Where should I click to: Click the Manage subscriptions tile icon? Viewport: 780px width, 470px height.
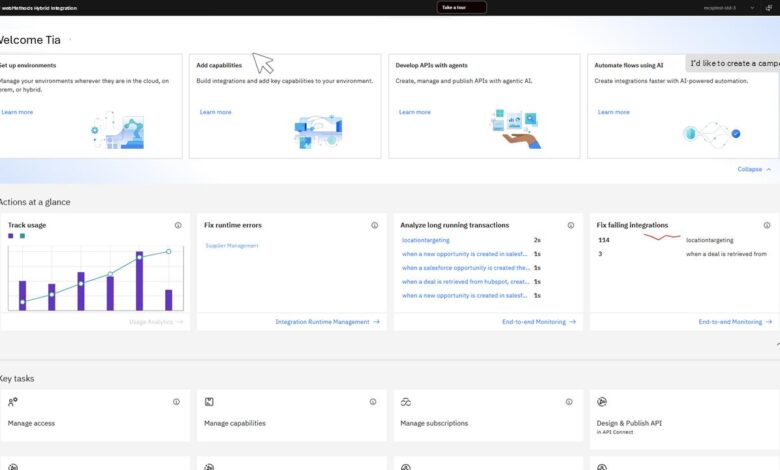click(x=406, y=402)
